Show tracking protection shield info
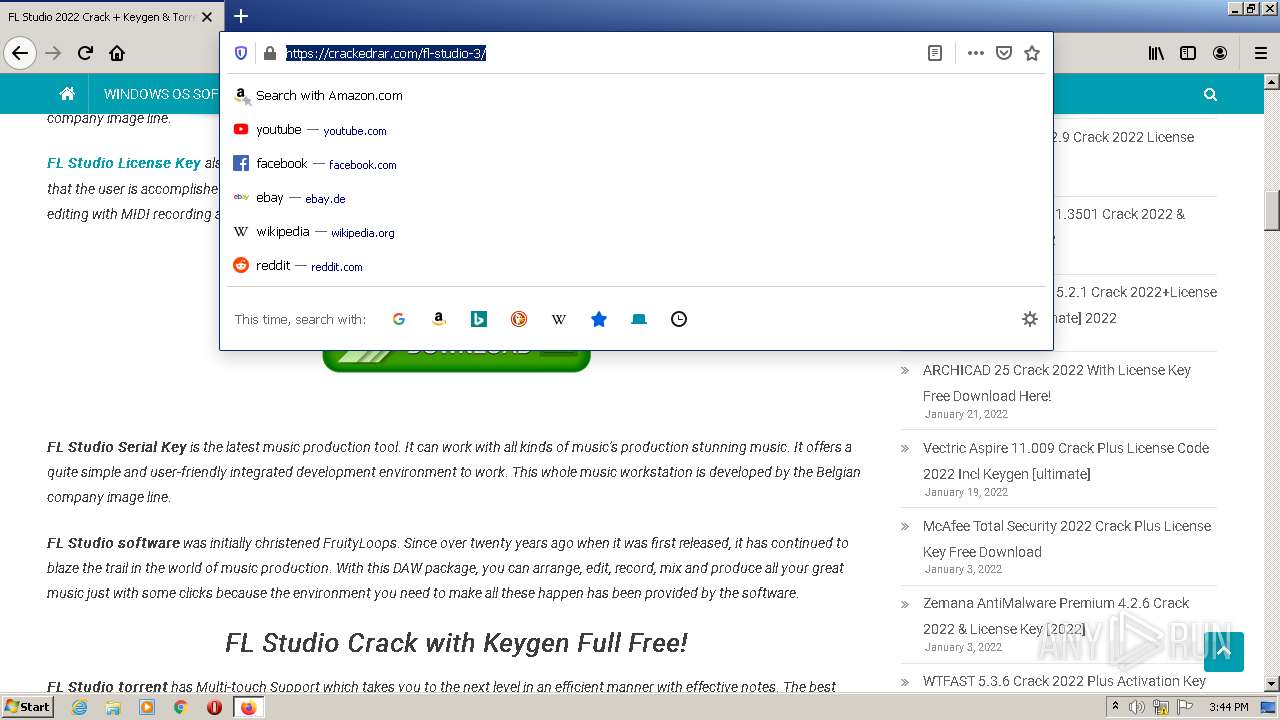The height and width of the screenshot is (720, 1280). (x=241, y=53)
